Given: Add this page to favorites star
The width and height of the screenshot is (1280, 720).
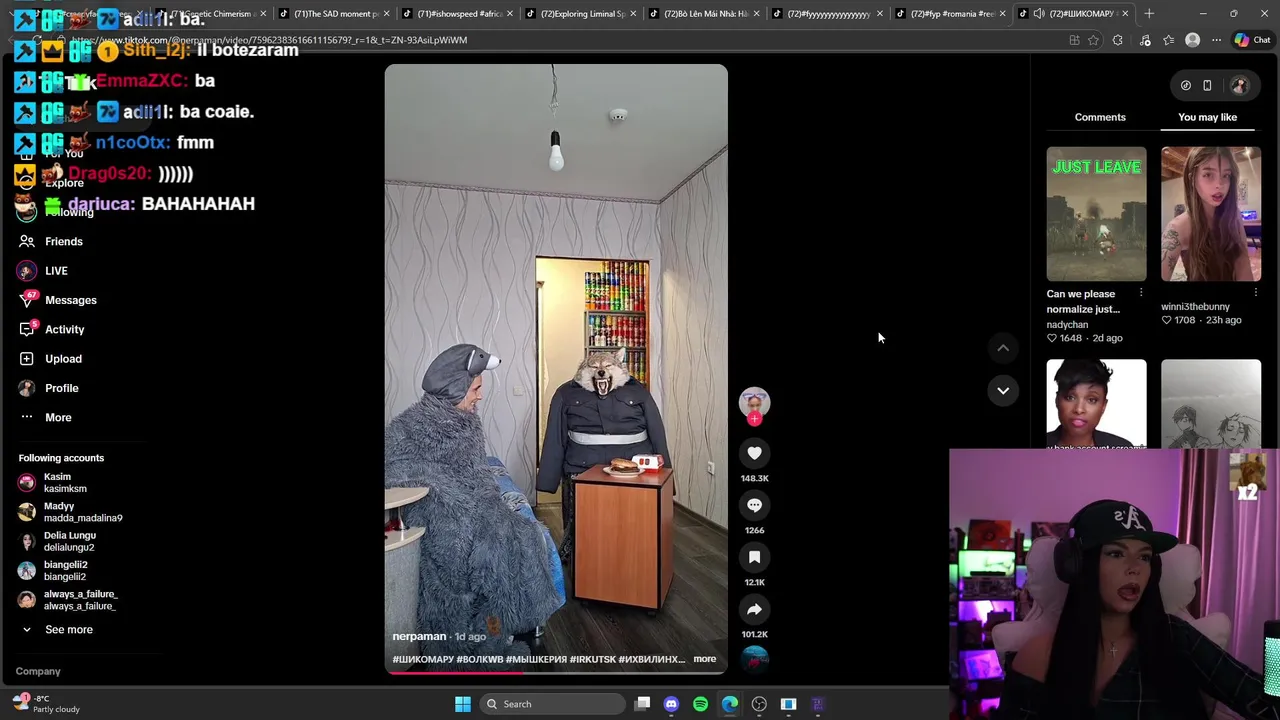Looking at the screenshot, I should coord(1093,40).
